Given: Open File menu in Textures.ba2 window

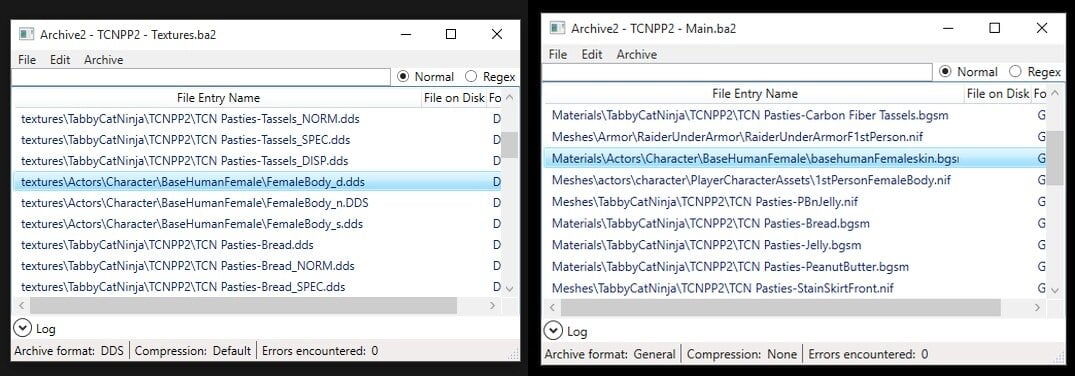Looking at the screenshot, I should [x=27, y=60].
